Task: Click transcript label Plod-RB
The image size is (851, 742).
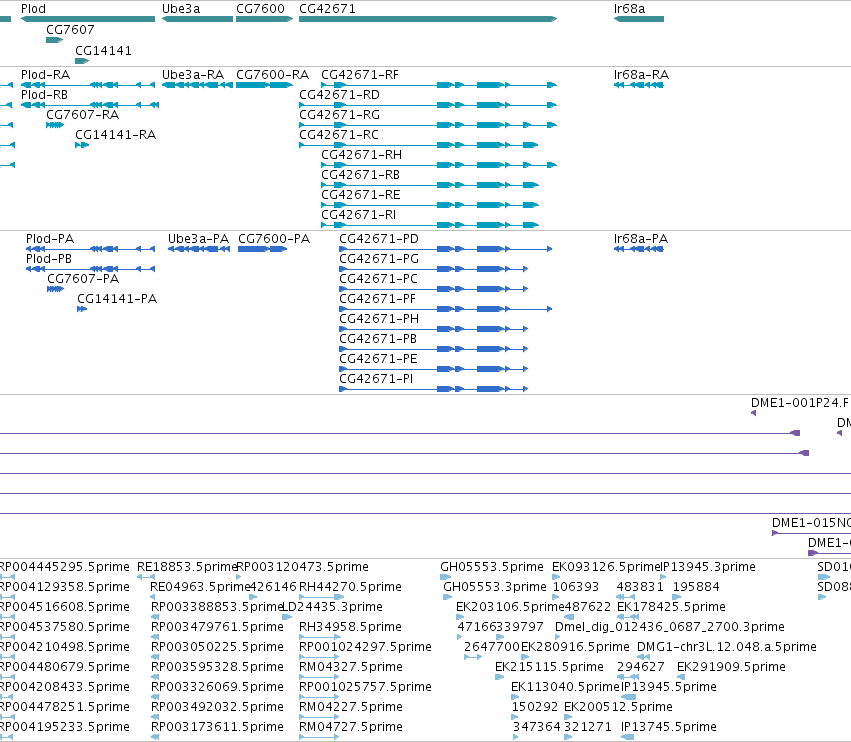Action: [x=45, y=94]
